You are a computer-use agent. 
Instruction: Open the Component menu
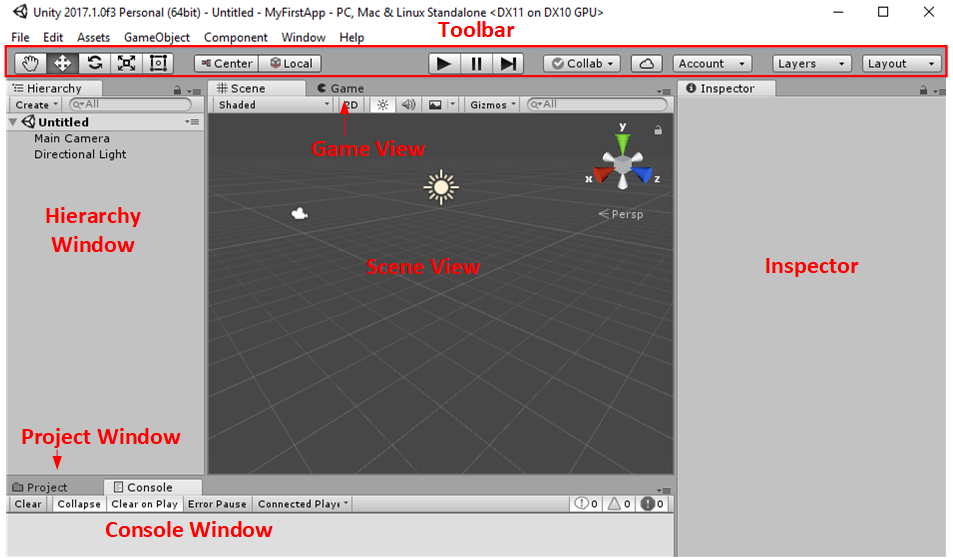pyautogui.click(x=235, y=37)
